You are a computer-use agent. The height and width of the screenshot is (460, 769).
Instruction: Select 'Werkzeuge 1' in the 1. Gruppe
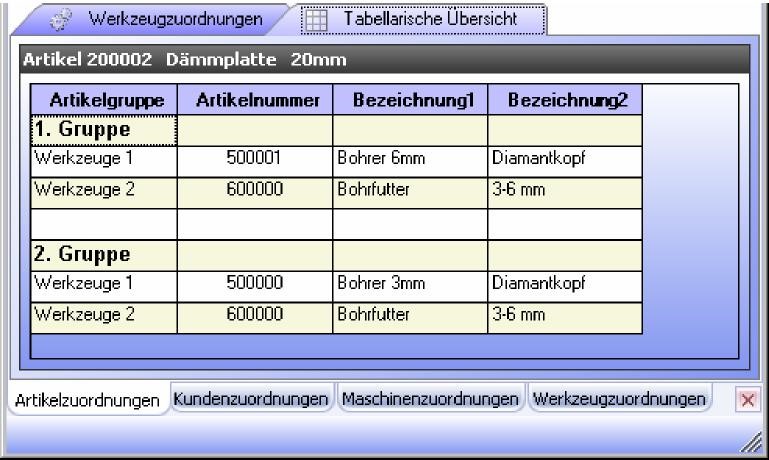tap(104, 161)
